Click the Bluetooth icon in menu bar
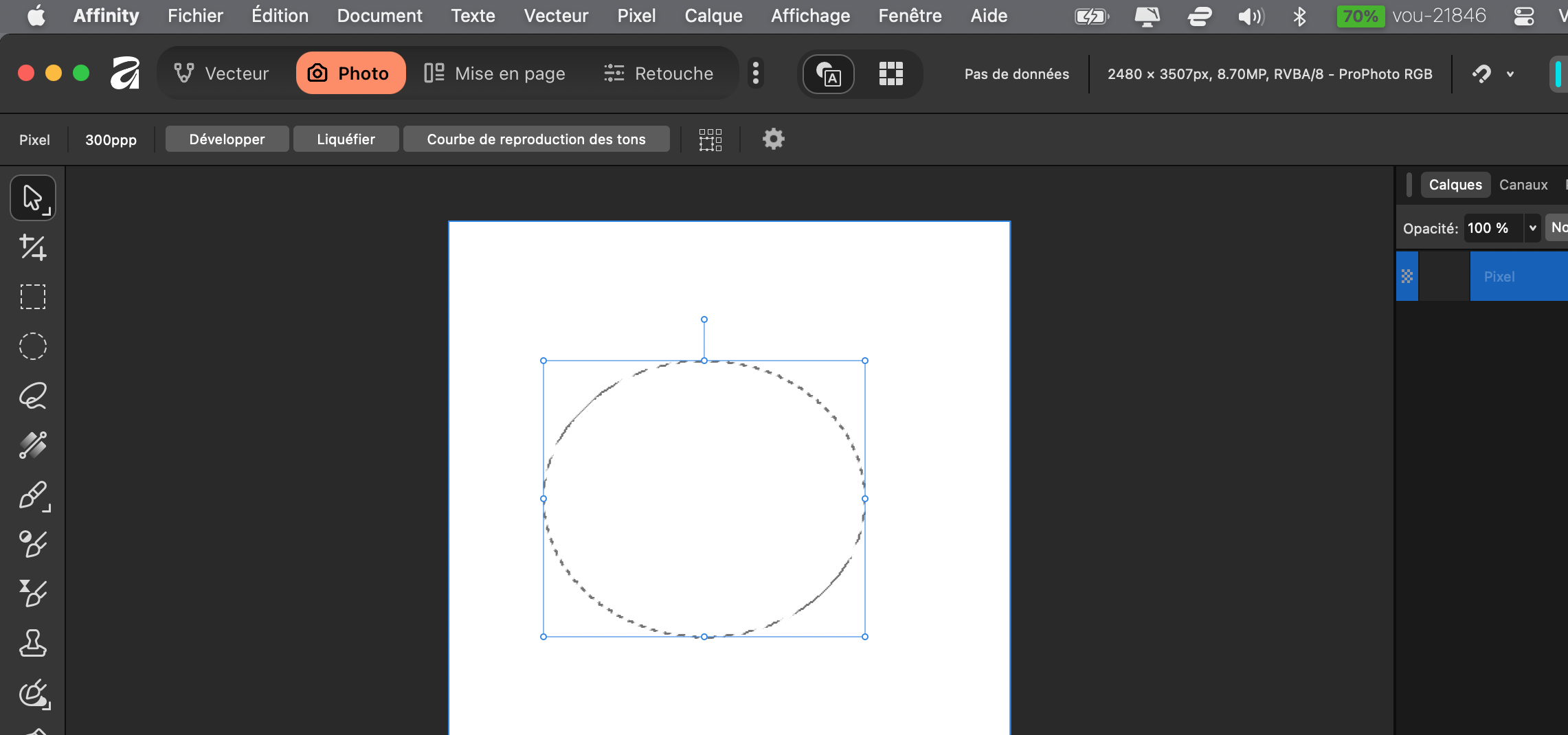 point(1299,16)
